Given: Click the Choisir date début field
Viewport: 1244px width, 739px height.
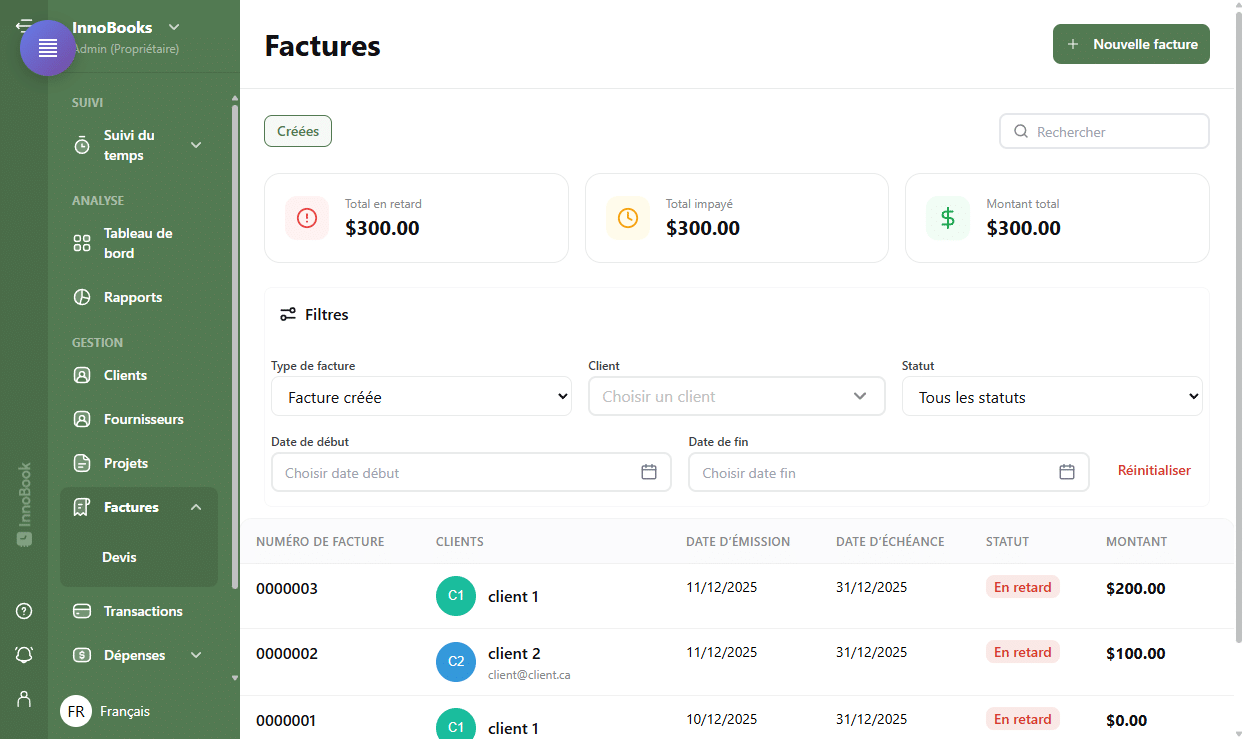Looking at the screenshot, I should click(x=471, y=472).
